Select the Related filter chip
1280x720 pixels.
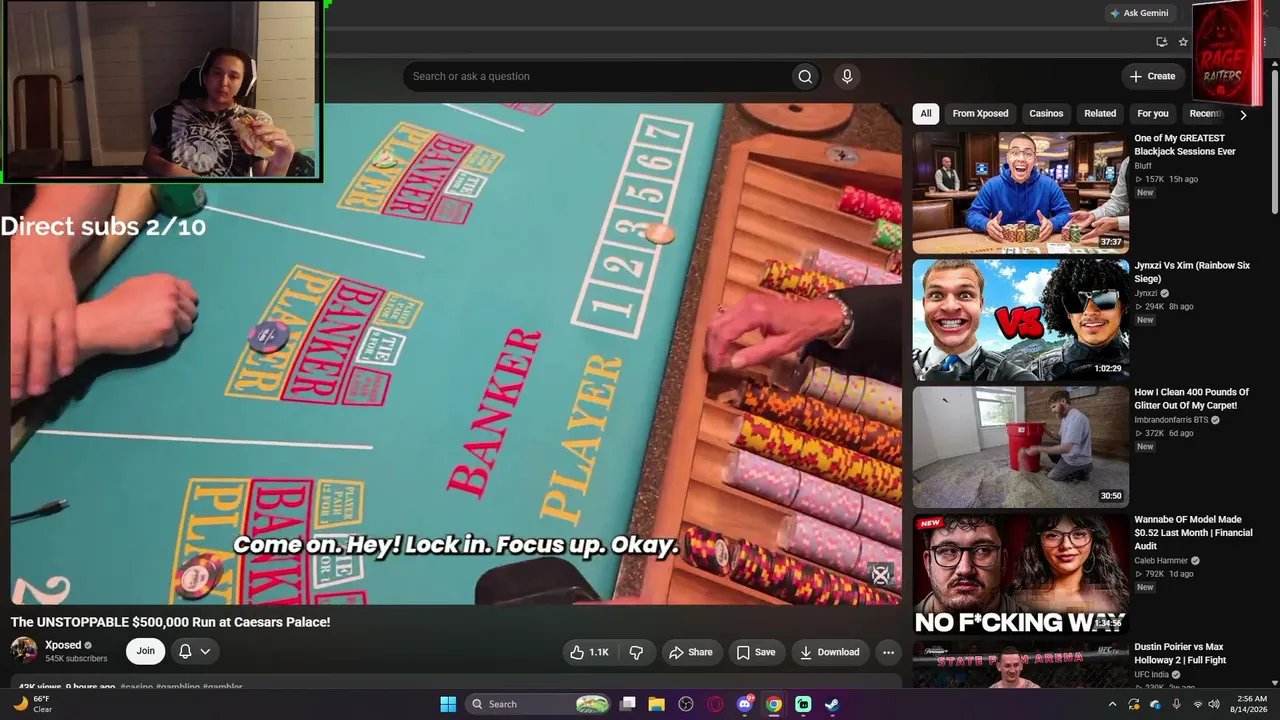(1100, 113)
